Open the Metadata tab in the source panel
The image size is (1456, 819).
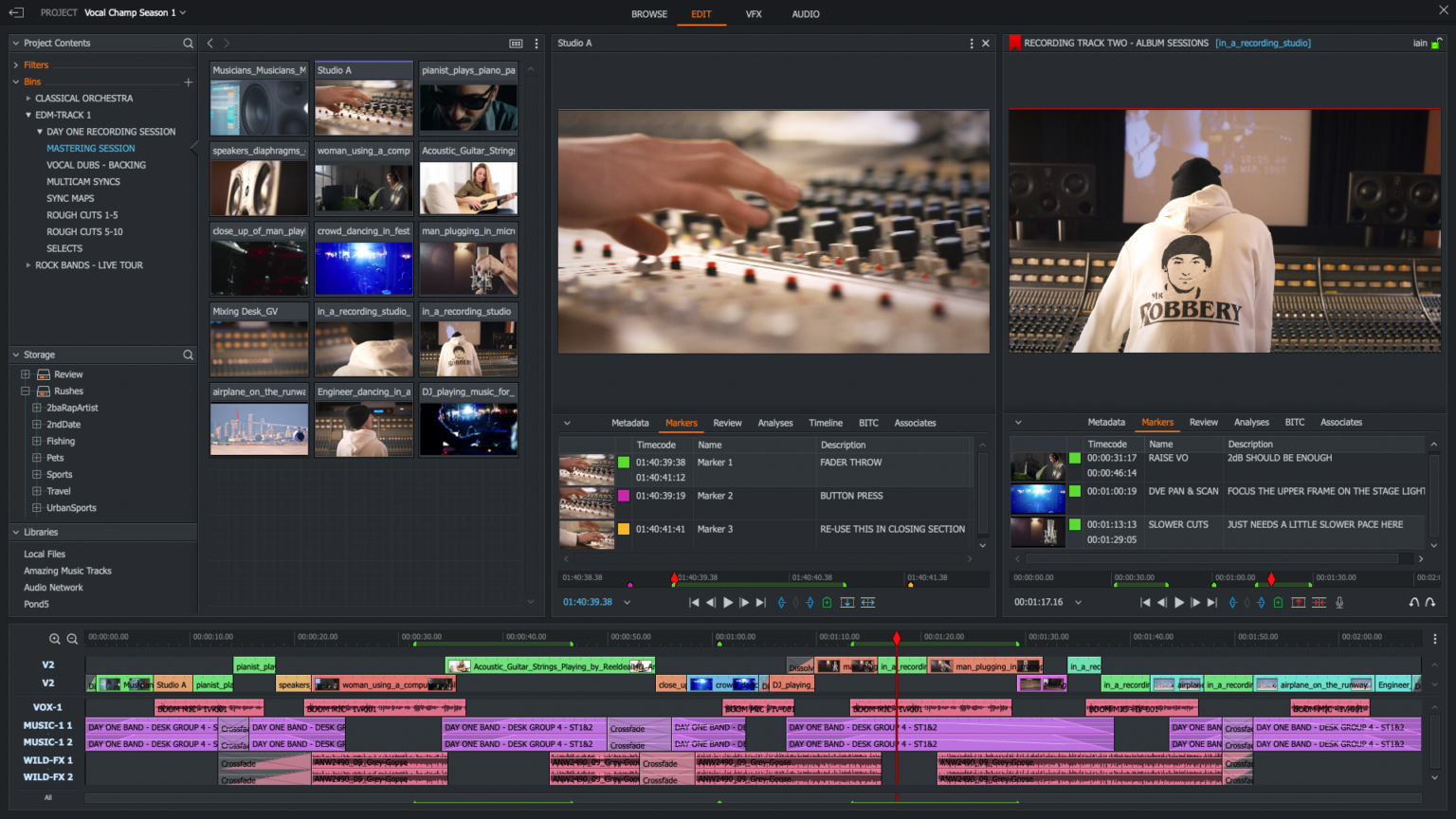(629, 423)
